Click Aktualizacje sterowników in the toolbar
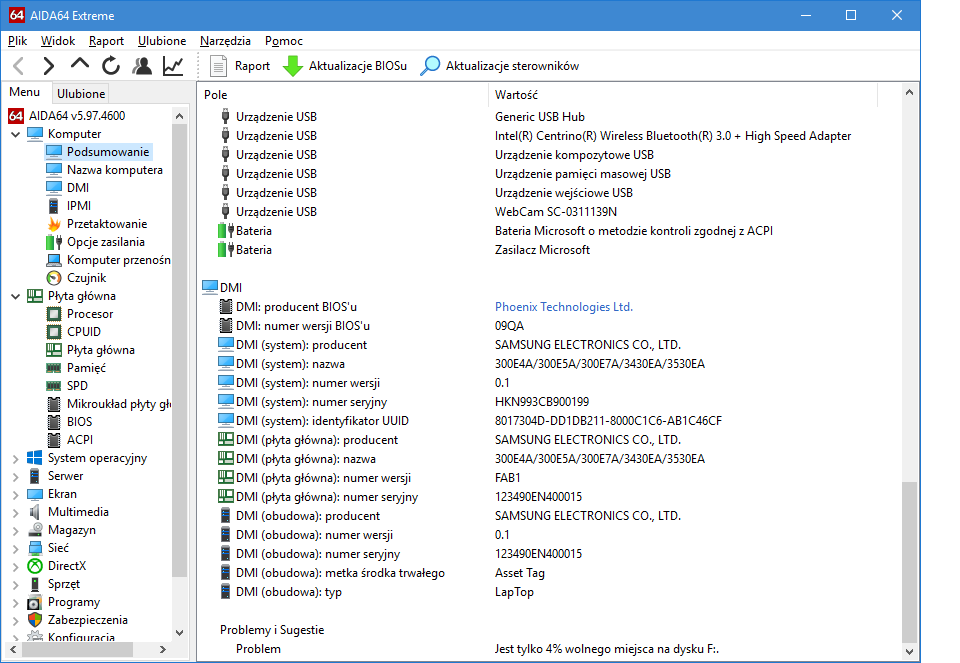The image size is (960, 663). (x=500, y=66)
